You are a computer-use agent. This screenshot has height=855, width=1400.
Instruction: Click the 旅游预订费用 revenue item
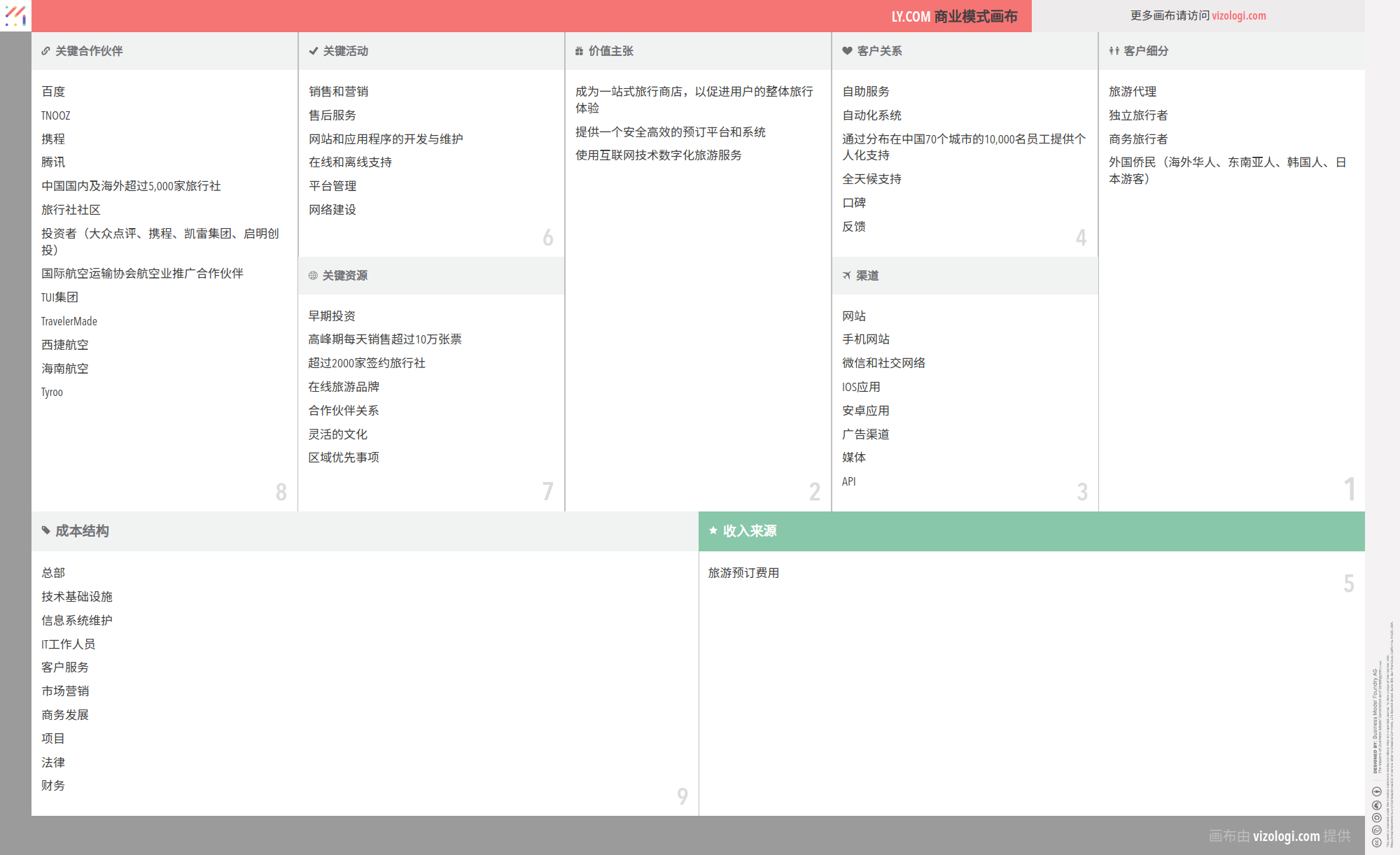(743, 573)
